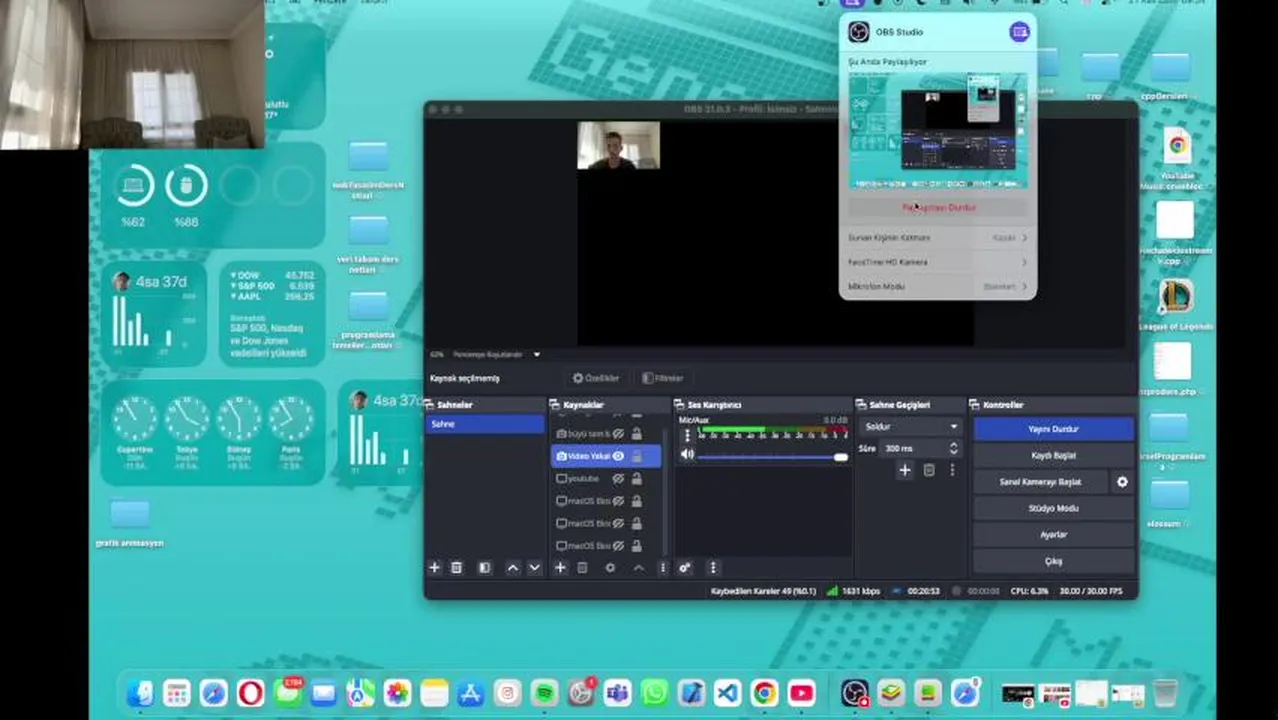Move source up in Kaynaklar toolbar
Image resolution: width=1278 pixels, height=720 pixels.
(638, 567)
